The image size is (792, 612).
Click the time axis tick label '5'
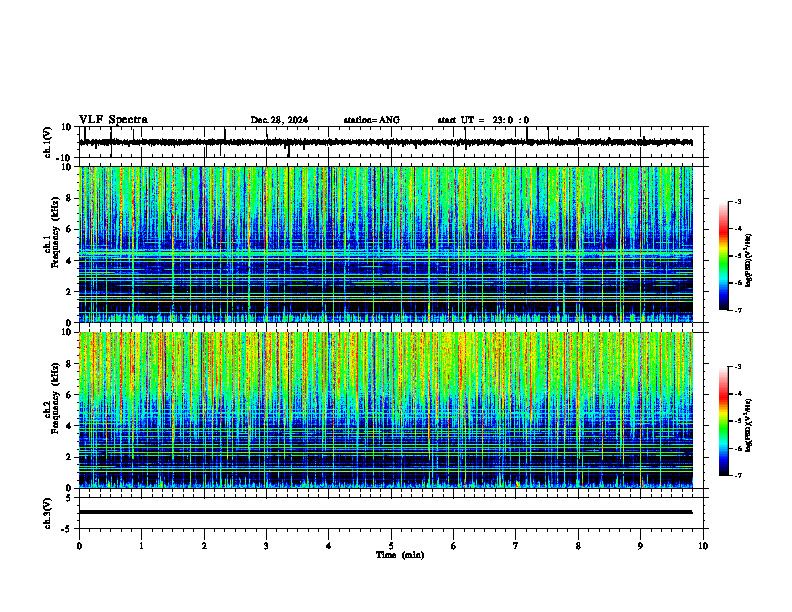coord(391,546)
